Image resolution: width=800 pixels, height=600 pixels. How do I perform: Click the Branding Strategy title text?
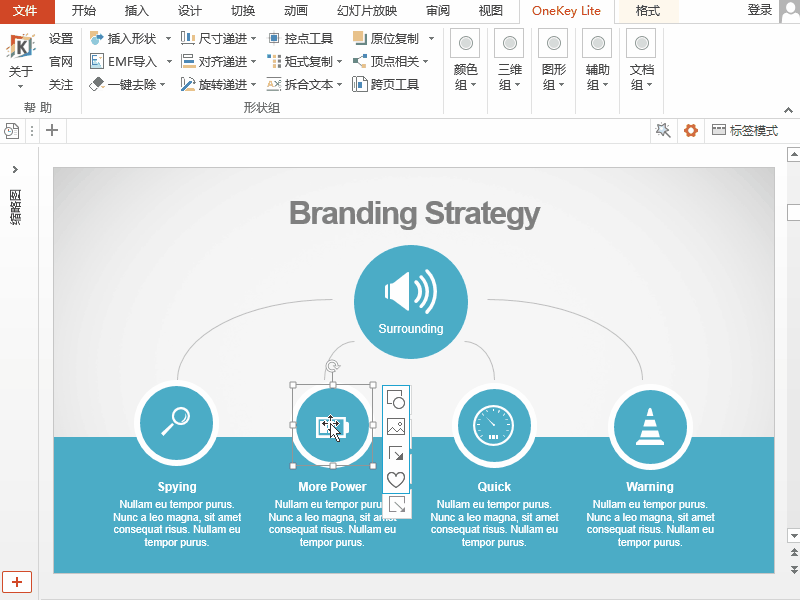click(414, 213)
